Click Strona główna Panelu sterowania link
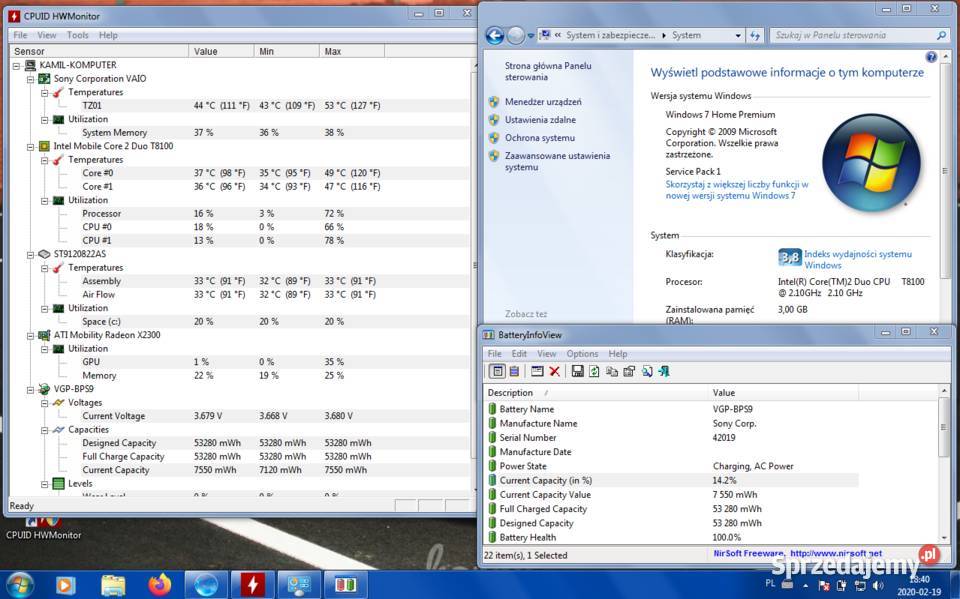The height and width of the screenshot is (599, 960). pyautogui.click(x=548, y=72)
